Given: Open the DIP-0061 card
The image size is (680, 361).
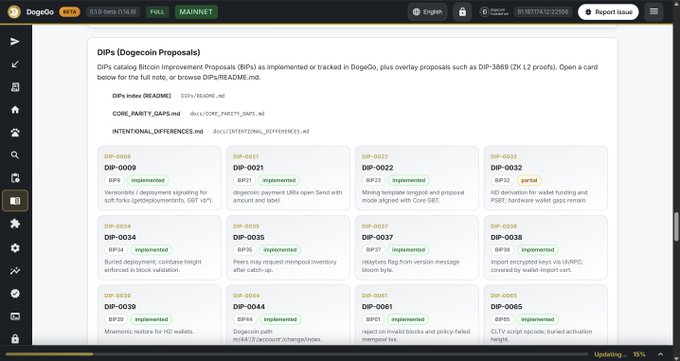Looking at the screenshot, I should [417, 315].
